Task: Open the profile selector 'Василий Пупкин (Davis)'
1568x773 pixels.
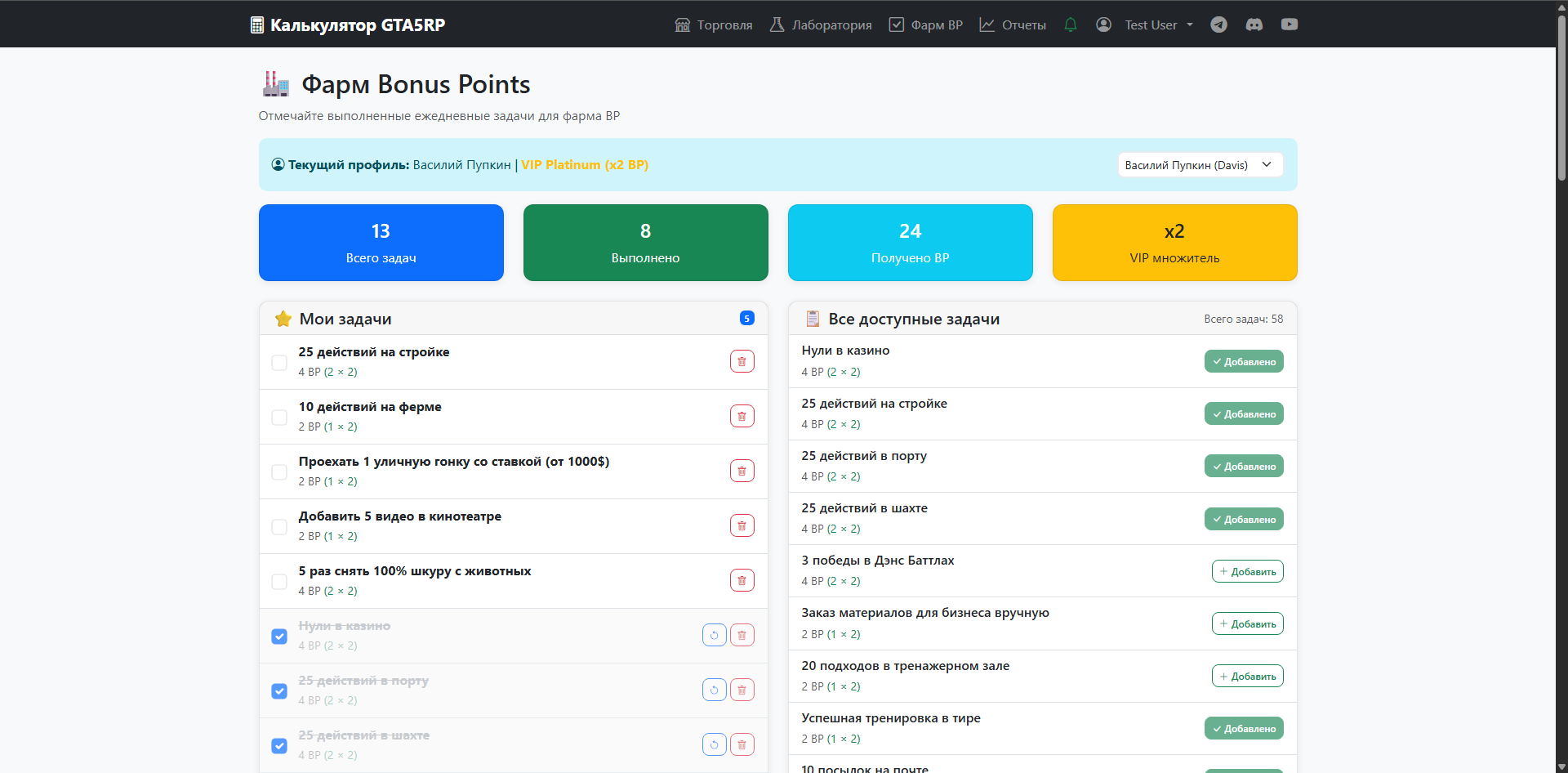Action: pos(1200,165)
